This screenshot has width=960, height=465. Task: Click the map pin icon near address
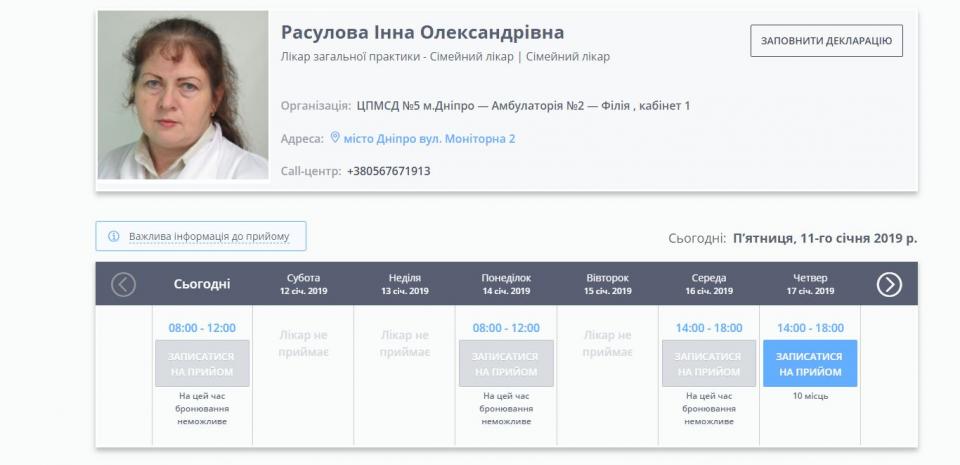click(335, 138)
